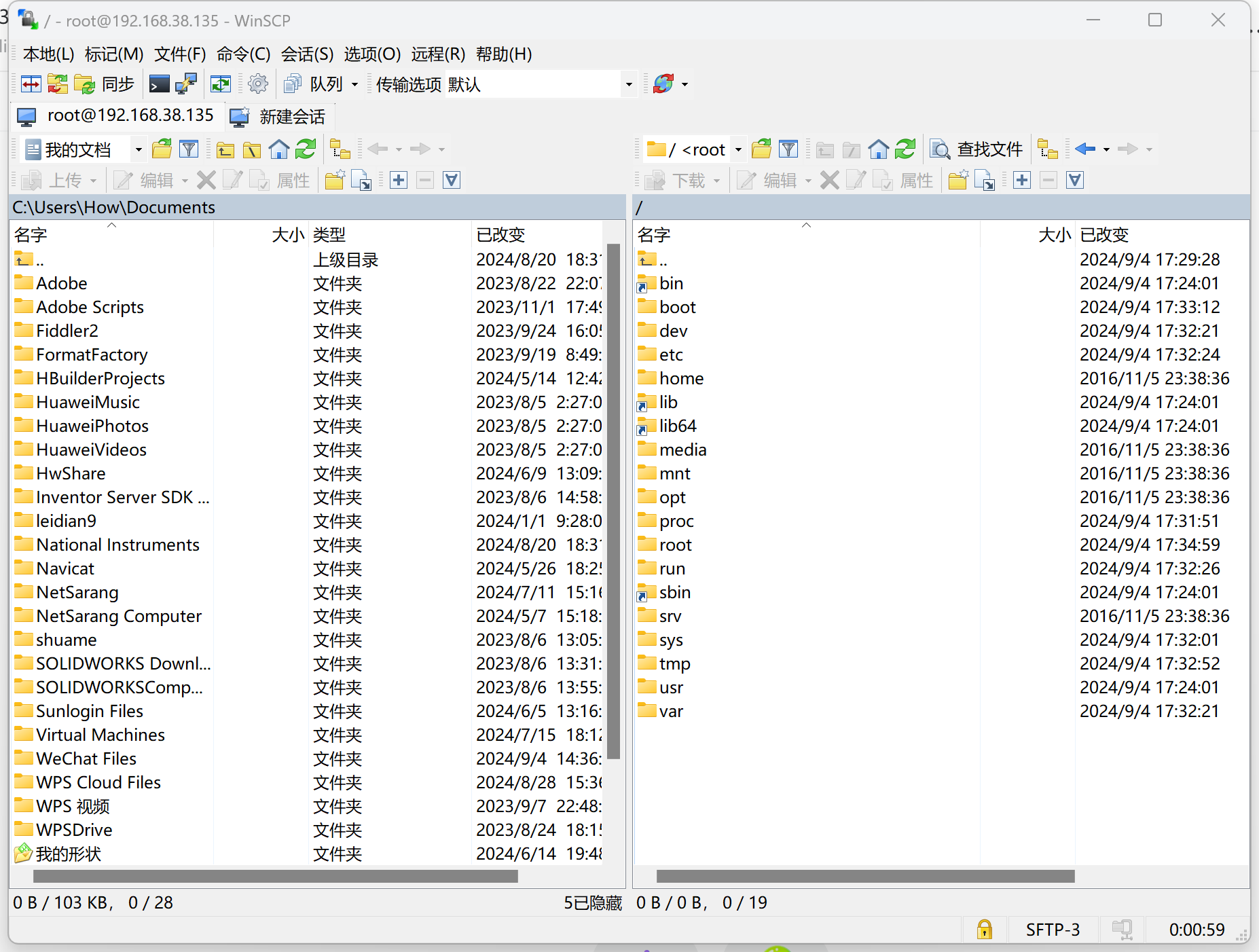Go to remote home directory icon

point(878,149)
